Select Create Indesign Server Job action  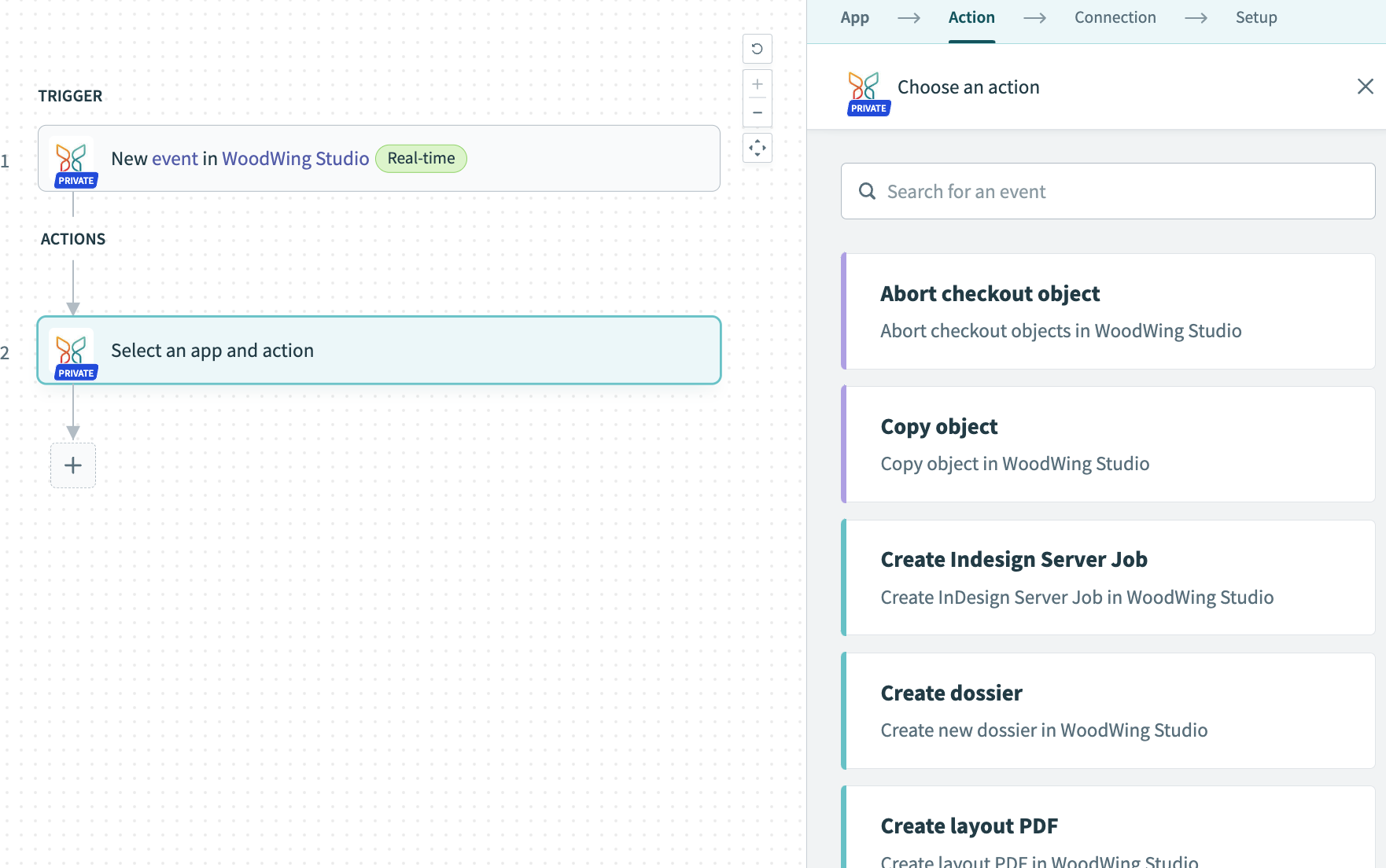(x=1108, y=577)
